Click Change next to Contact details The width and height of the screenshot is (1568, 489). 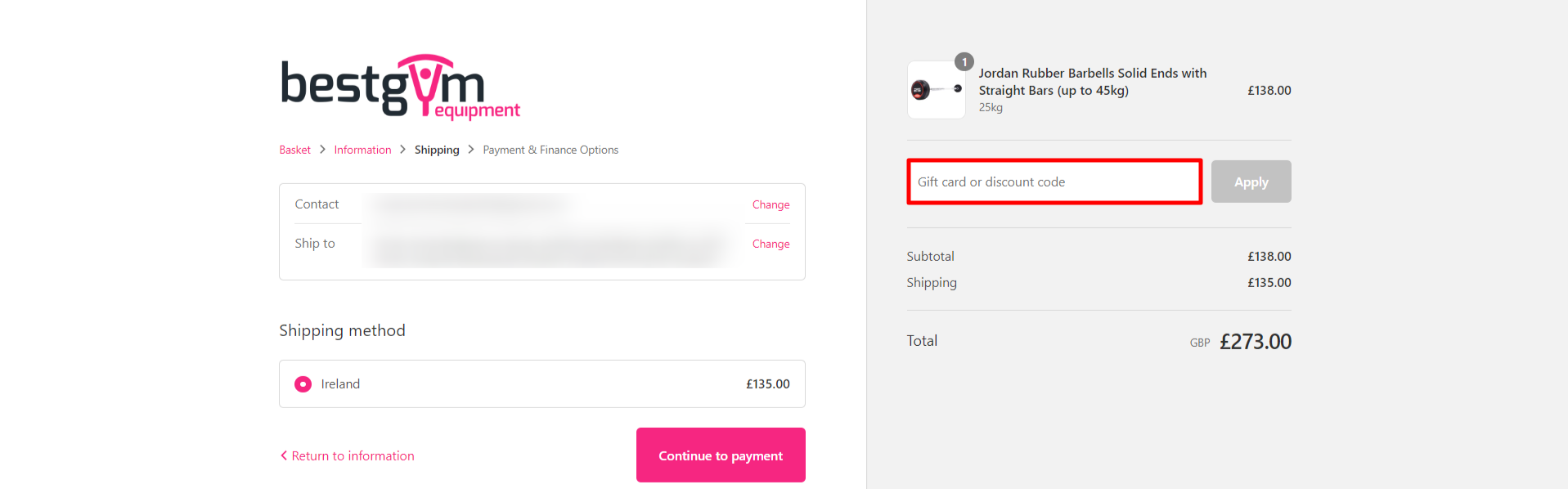pos(770,204)
